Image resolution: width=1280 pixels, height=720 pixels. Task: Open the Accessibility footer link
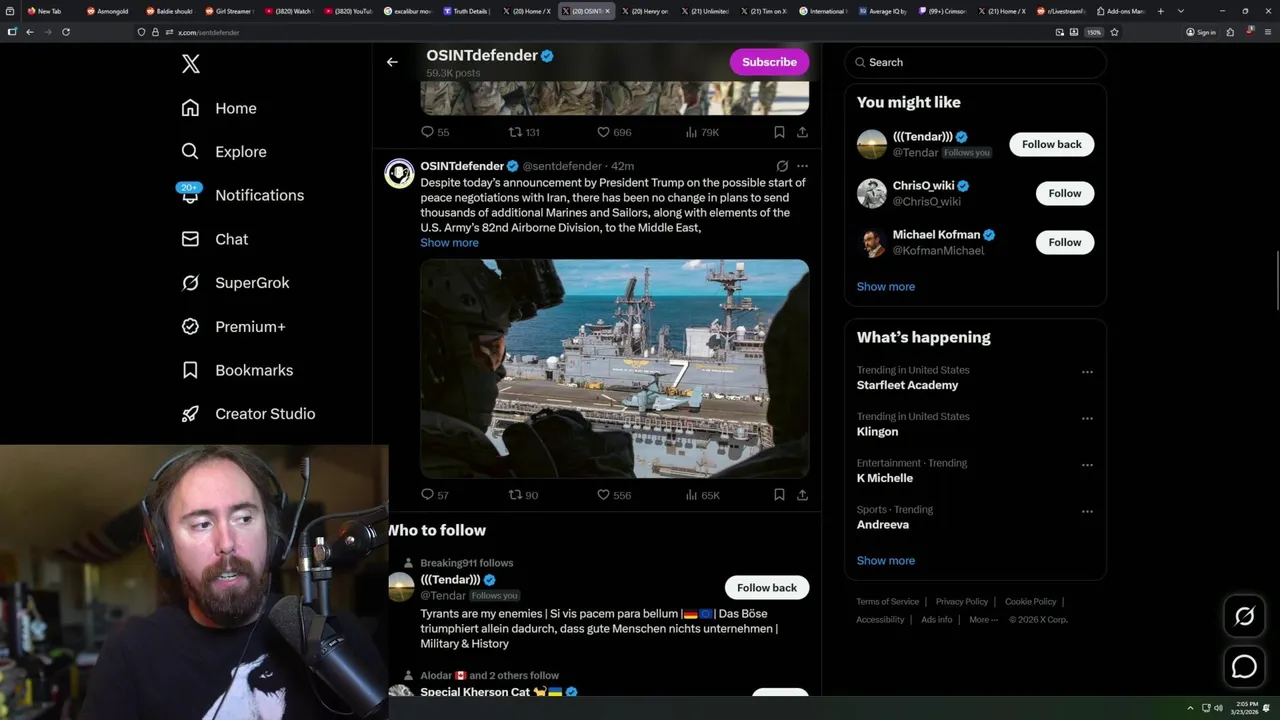point(880,620)
